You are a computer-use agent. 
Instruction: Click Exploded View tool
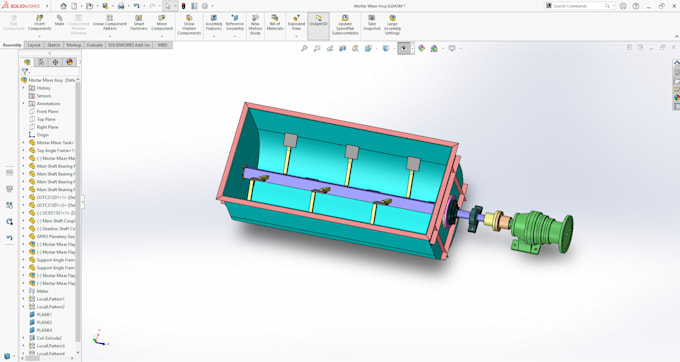click(x=296, y=23)
